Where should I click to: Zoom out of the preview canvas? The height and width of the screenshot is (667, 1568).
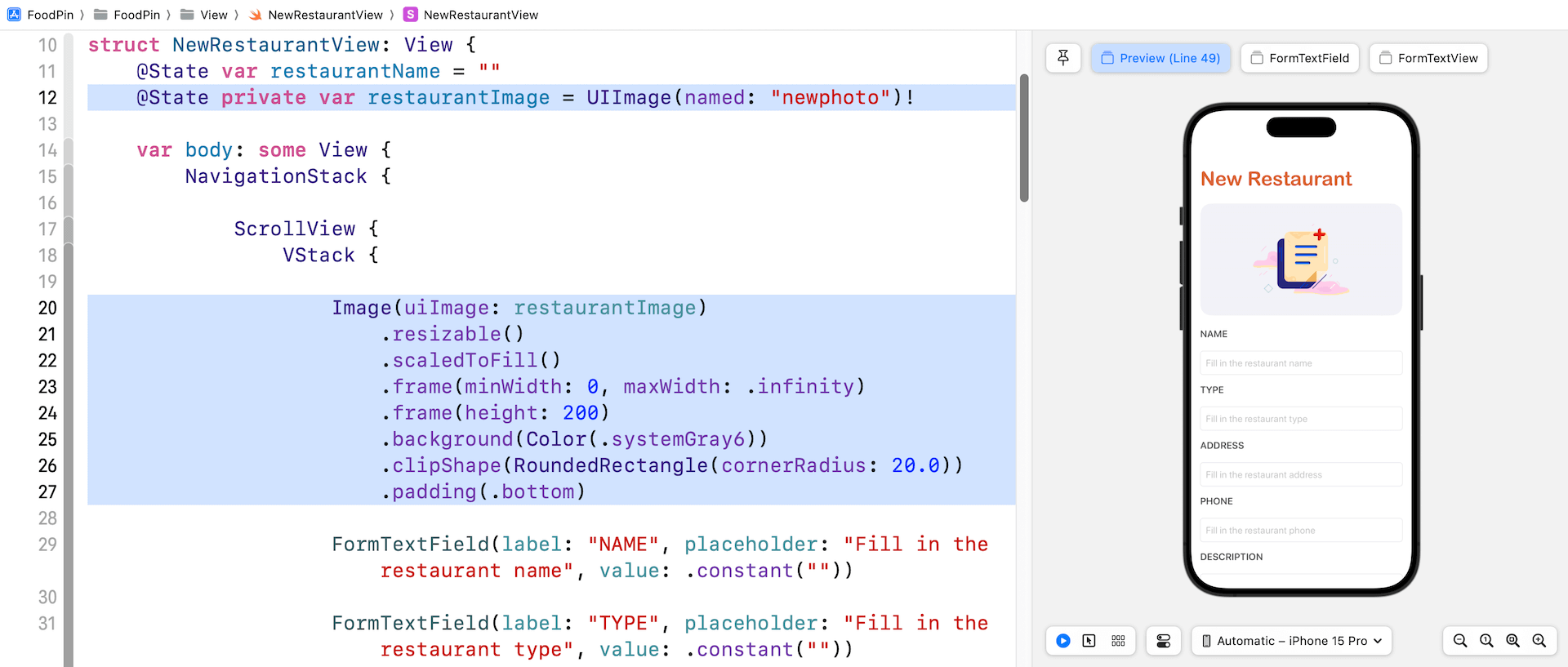tap(1460, 641)
